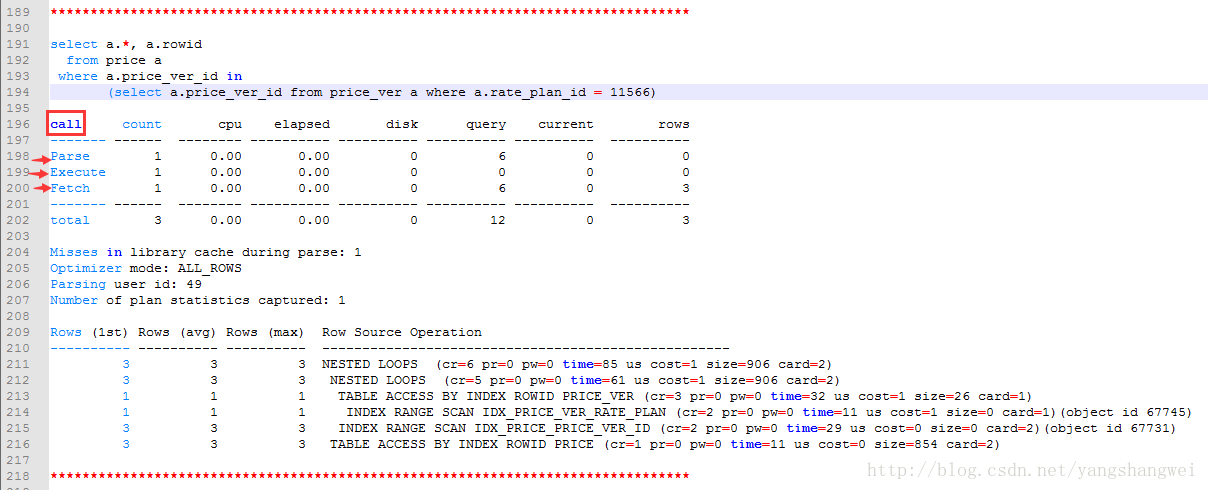
Task: Click the query value 12 in total row
Action: click(x=498, y=220)
